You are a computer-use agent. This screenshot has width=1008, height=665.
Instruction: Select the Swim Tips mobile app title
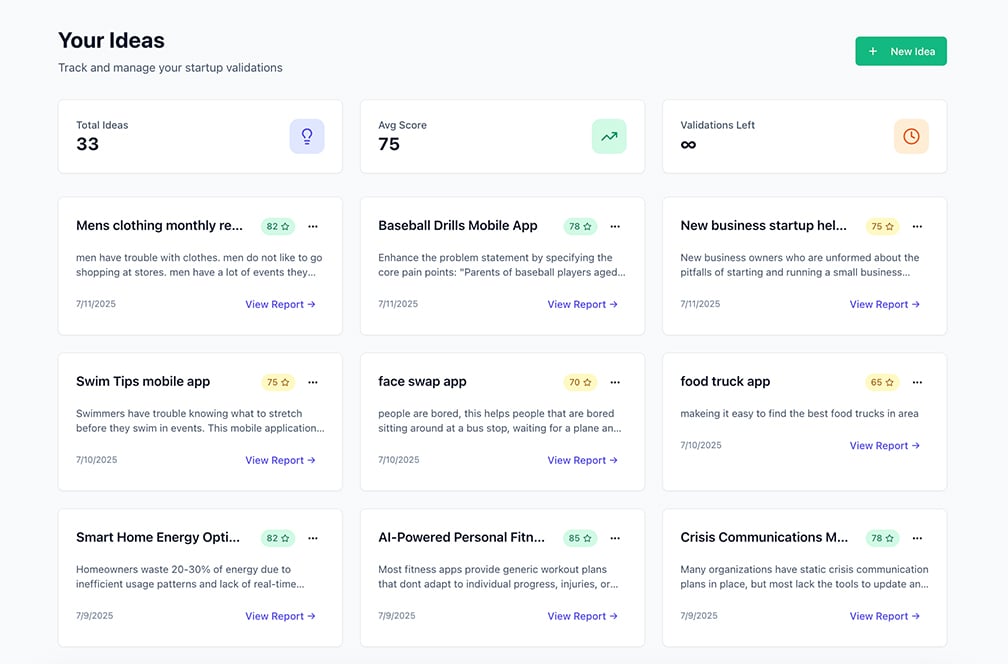click(143, 381)
